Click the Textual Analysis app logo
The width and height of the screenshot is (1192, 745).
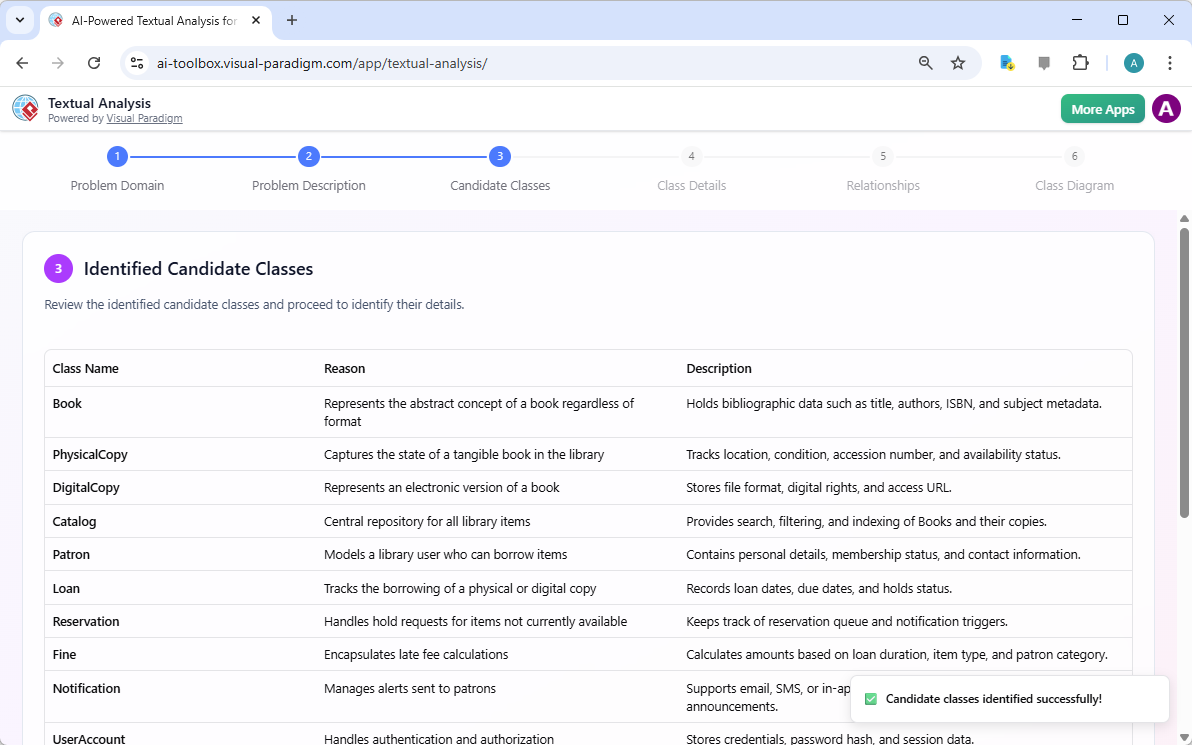click(25, 109)
